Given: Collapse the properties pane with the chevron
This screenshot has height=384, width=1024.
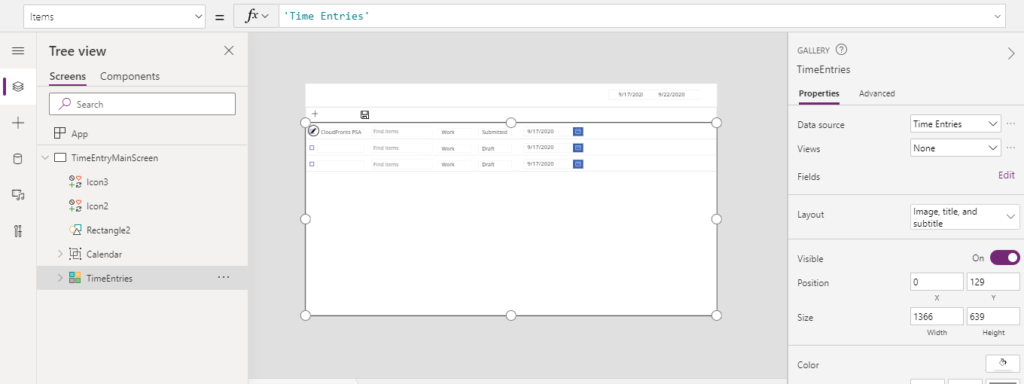Looking at the screenshot, I should [1011, 54].
